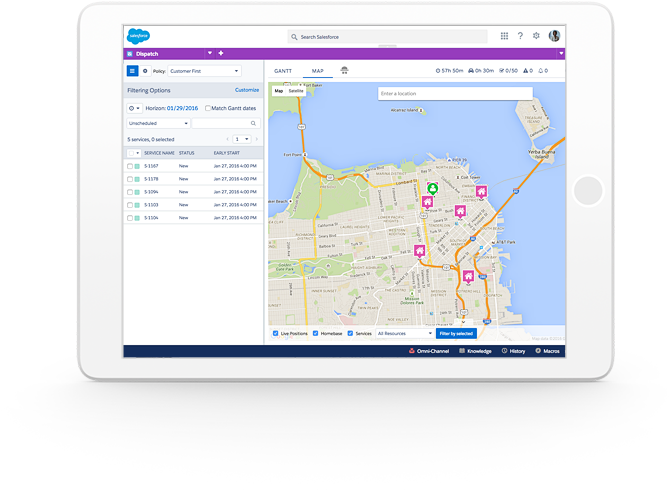Click the green status square for S-1103
Image resolution: width=669 pixels, height=490 pixels.
[x=137, y=205]
